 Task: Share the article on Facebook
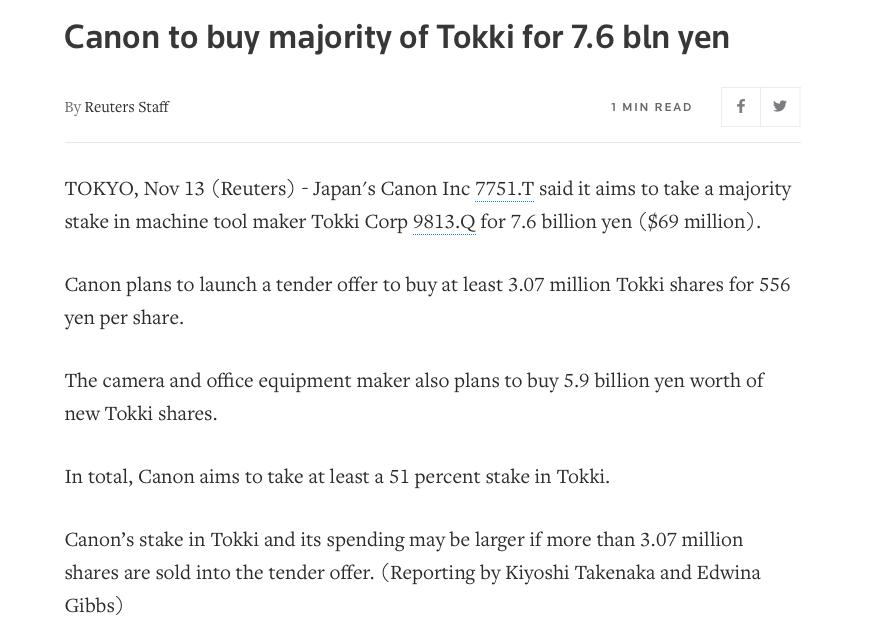click(x=740, y=106)
